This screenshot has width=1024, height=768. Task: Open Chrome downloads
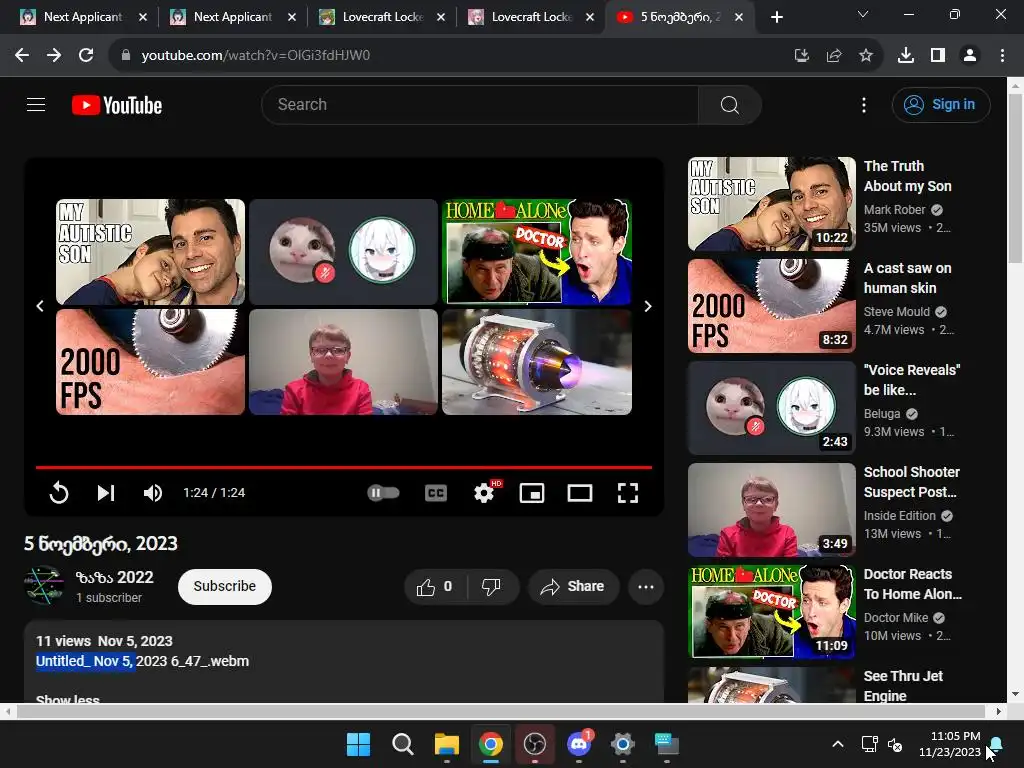(905, 56)
